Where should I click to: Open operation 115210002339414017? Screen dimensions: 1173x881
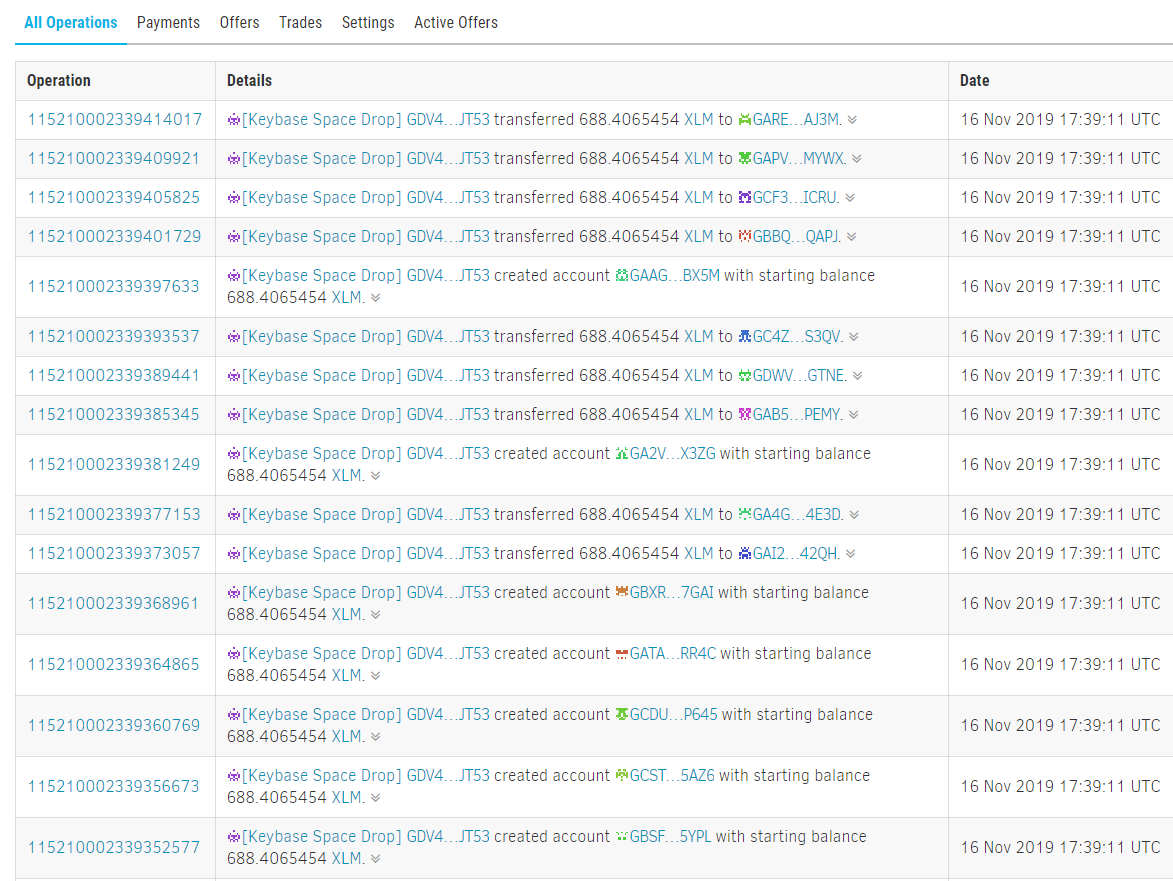pyautogui.click(x=114, y=120)
